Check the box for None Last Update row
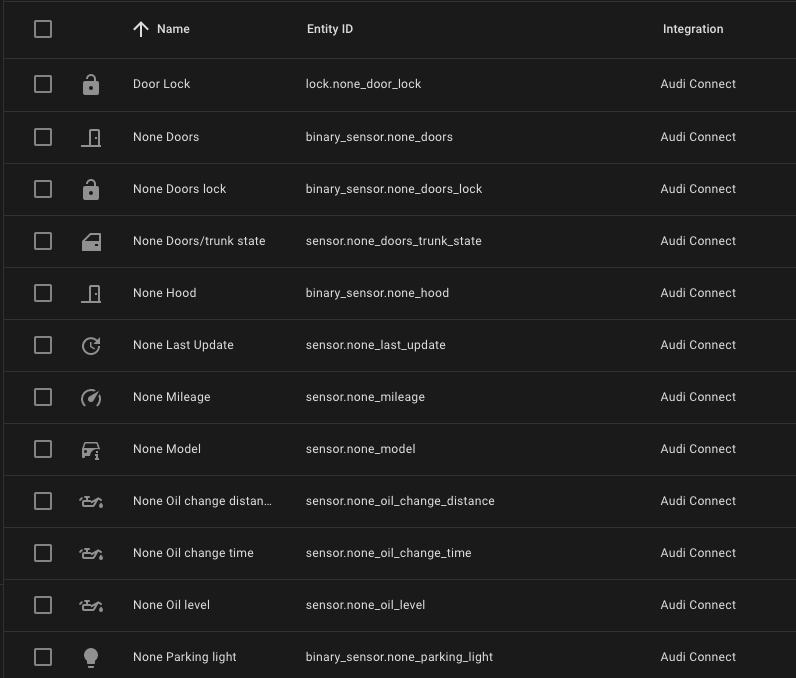 coord(43,345)
